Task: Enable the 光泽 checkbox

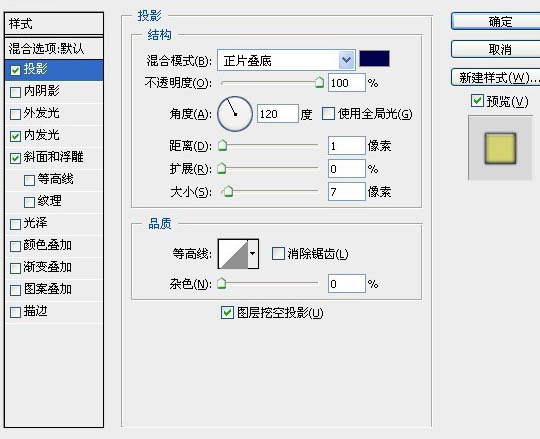Action: 15,224
